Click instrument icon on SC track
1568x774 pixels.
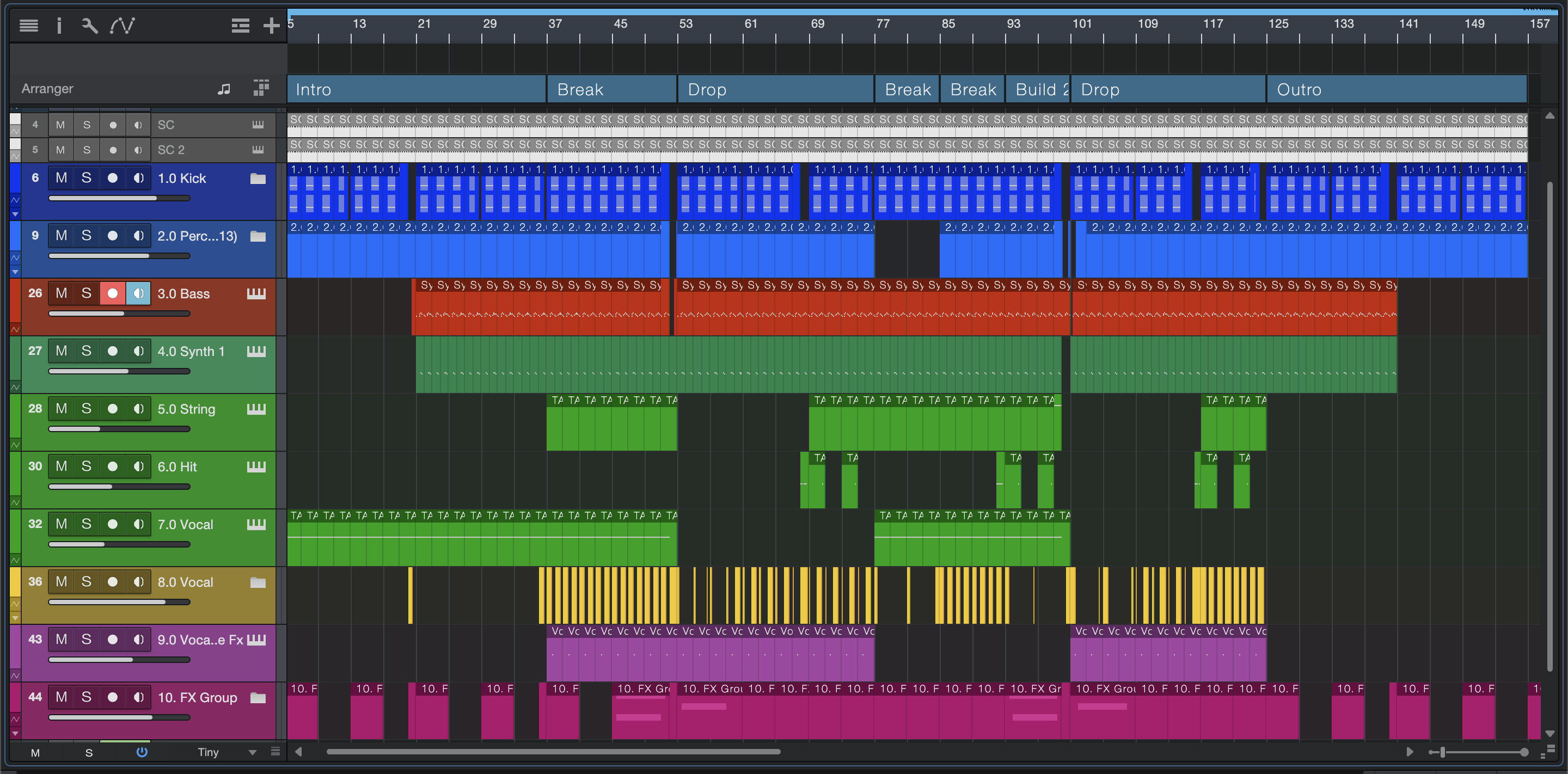tap(258, 125)
